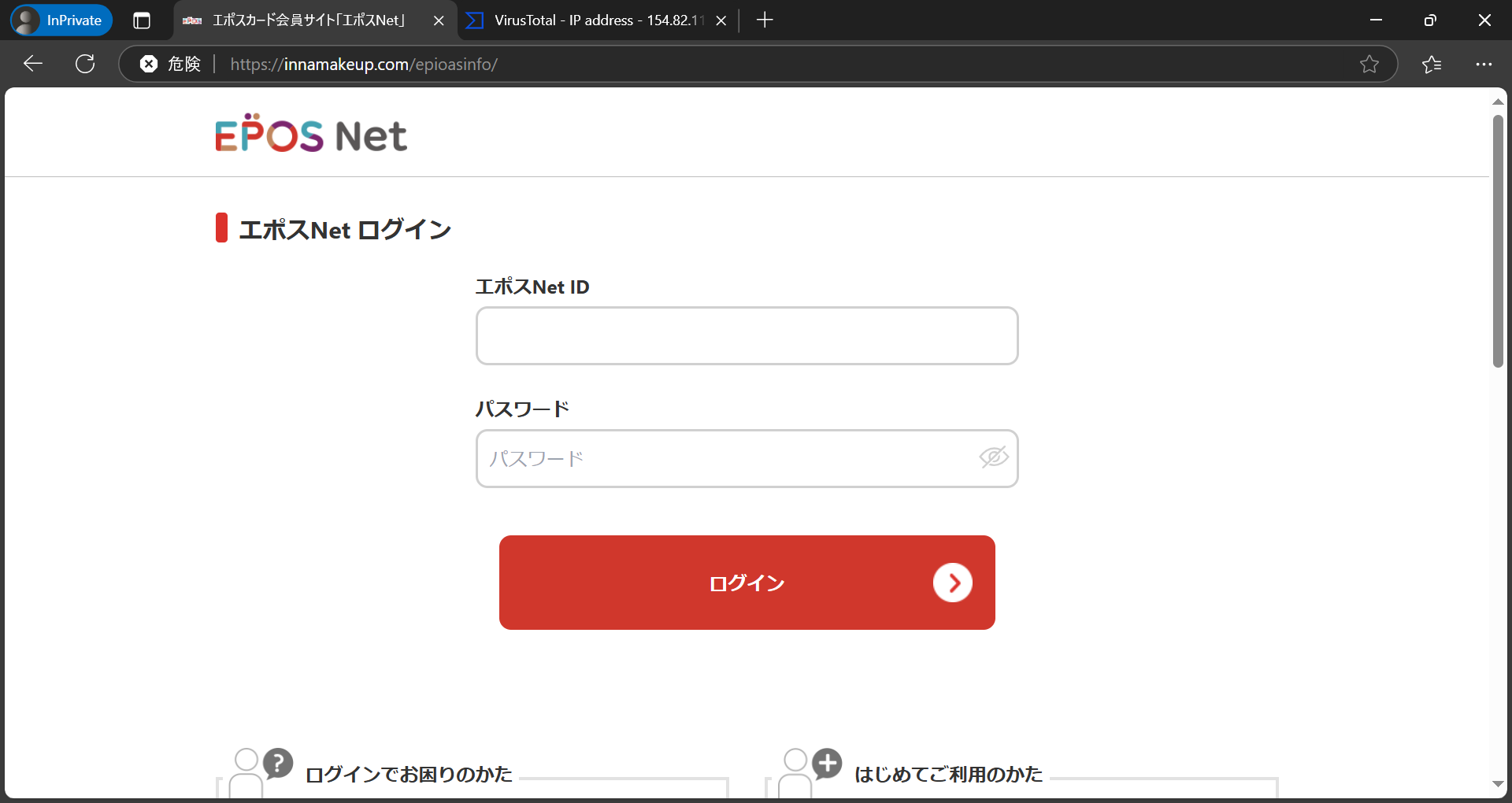Viewport: 1512px width, 803px height.
Task: Click the URL in the address bar
Action: point(364,64)
